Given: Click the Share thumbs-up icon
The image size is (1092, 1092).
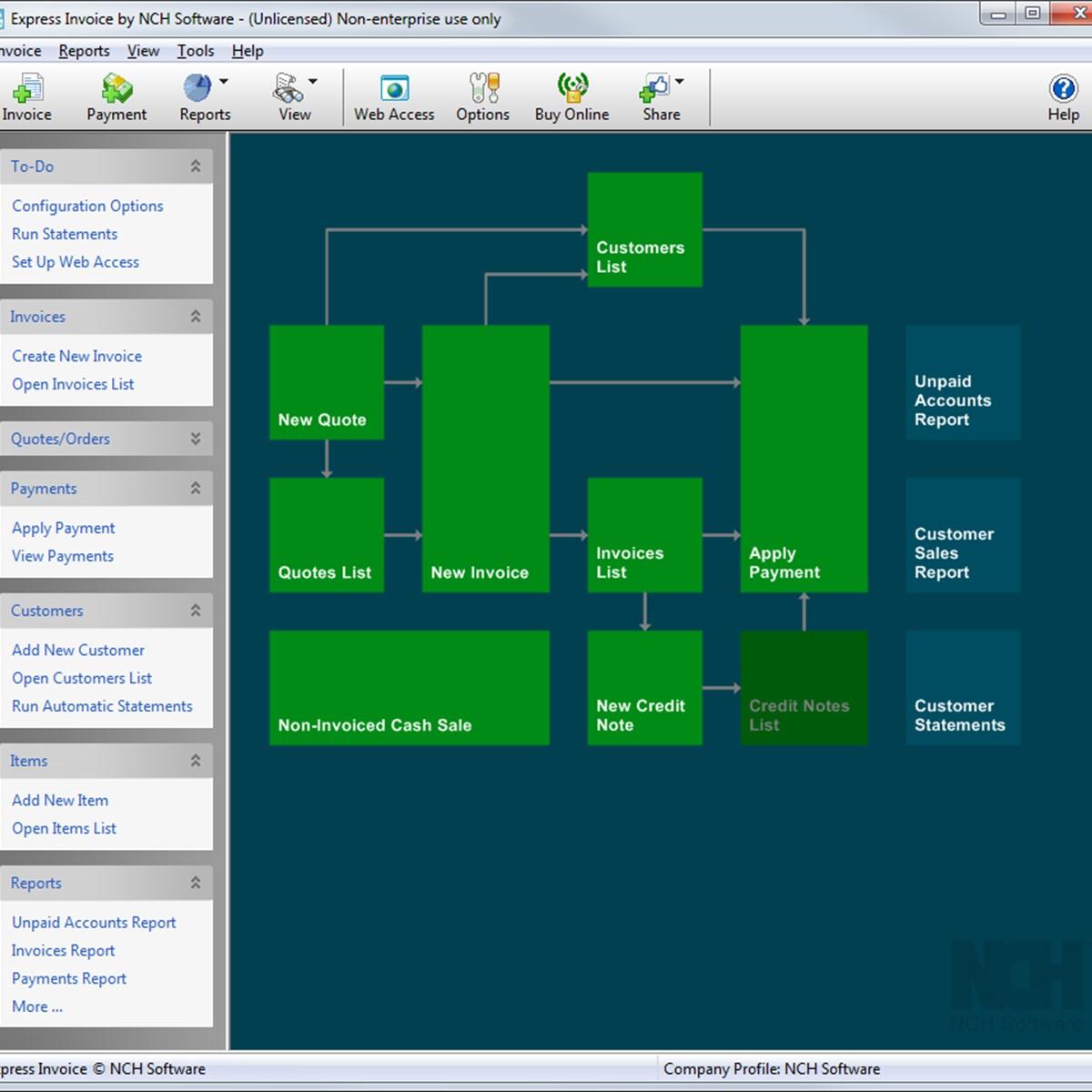Looking at the screenshot, I should point(654,89).
